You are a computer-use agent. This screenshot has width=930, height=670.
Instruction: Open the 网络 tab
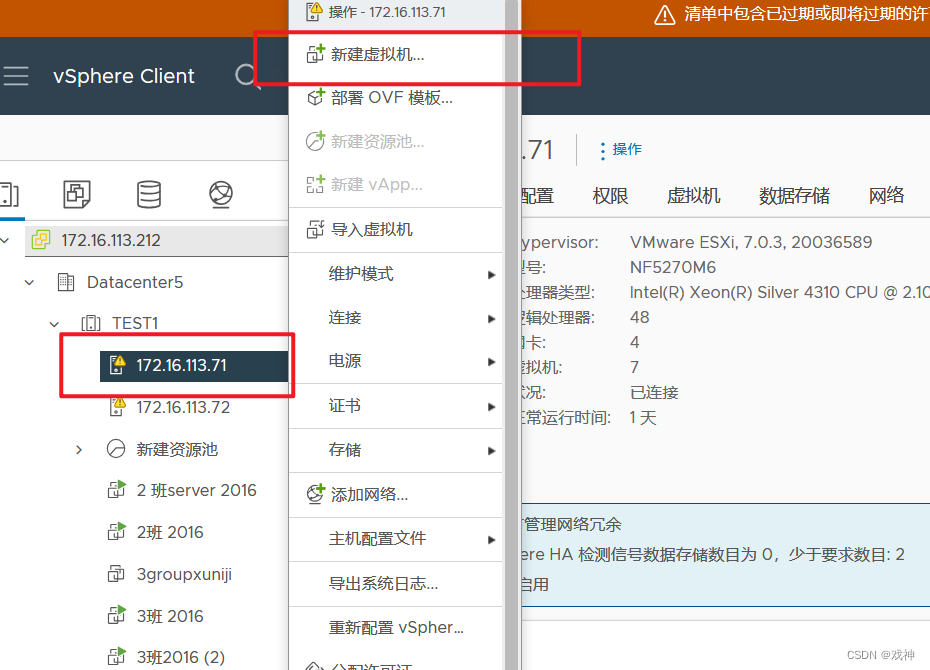point(887,196)
